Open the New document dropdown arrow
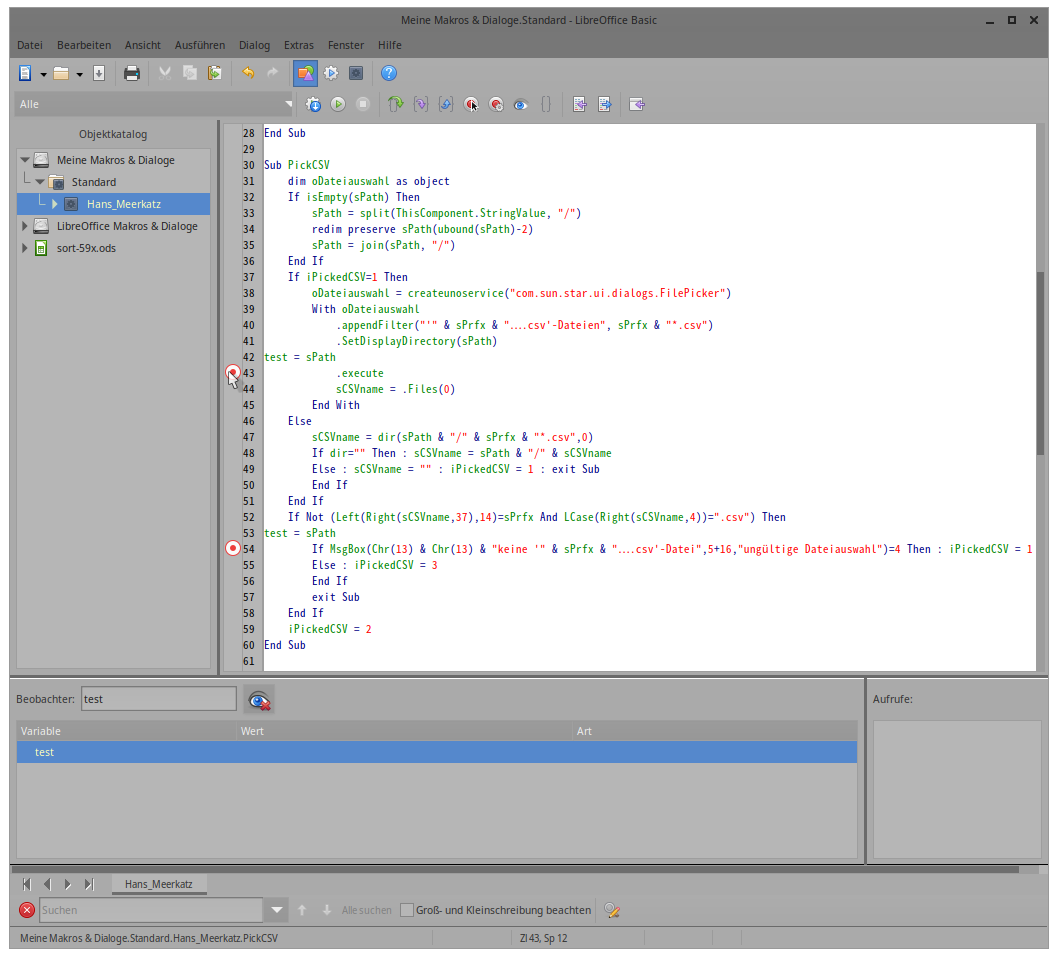This screenshot has height=958, width=1058. (x=43, y=74)
